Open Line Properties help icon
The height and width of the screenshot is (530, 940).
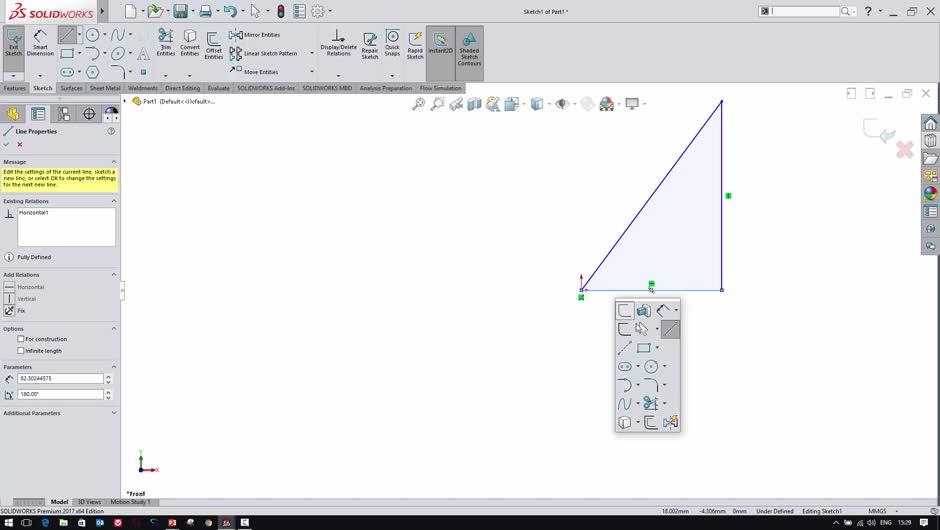pos(111,131)
